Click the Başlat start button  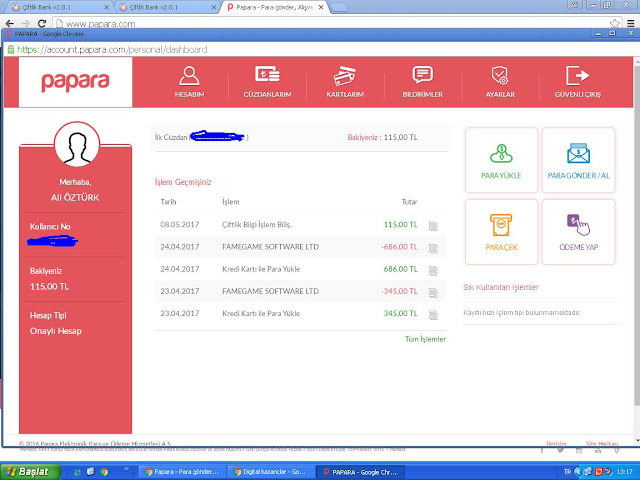(30, 472)
